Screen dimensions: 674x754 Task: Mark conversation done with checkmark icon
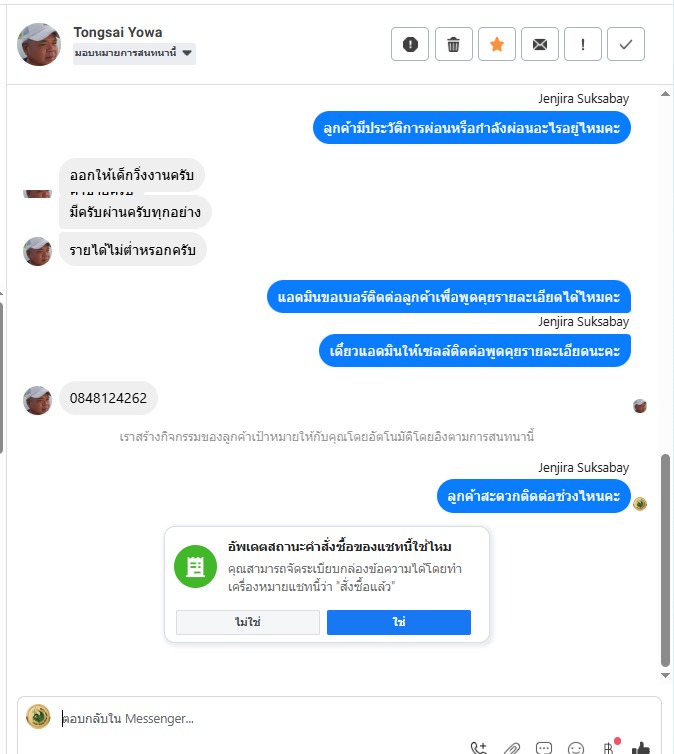[x=625, y=44]
